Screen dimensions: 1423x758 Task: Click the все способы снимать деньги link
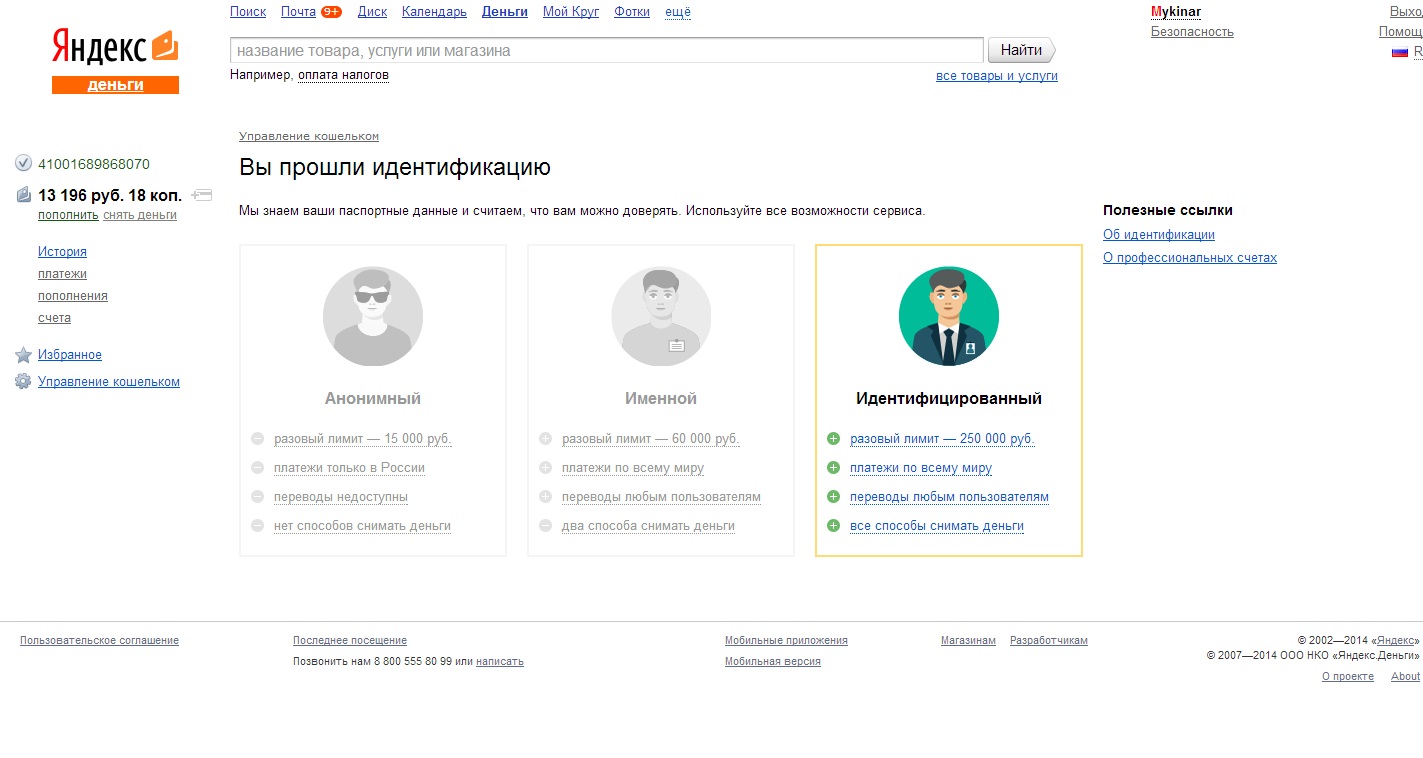(937, 526)
